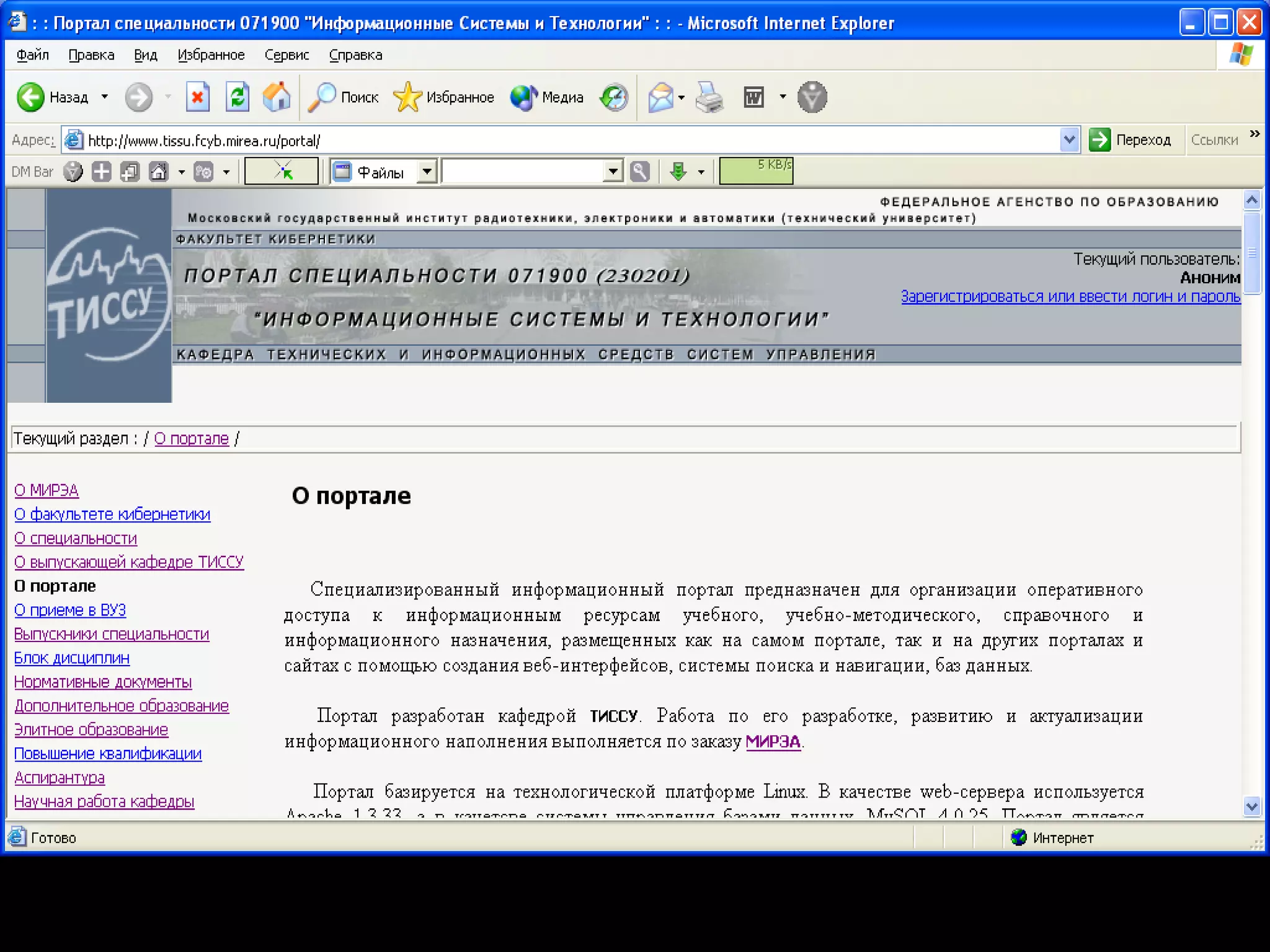This screenshot has height=952, width=1270.
Task: Open Элитное образование link
Action: (91, 730)
